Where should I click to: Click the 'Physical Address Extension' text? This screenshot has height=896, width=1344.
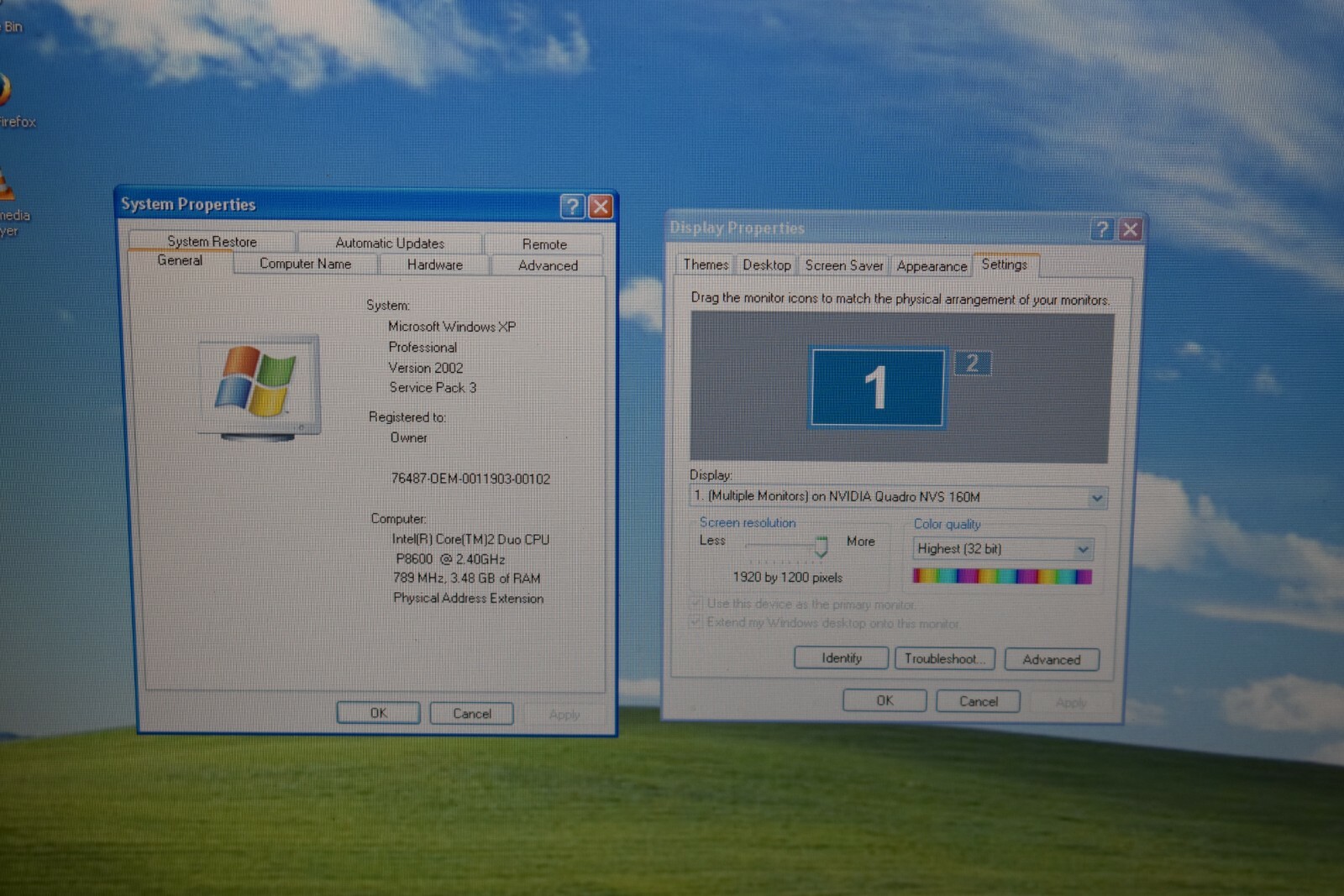pyautogui.click(x=469, y=599)
